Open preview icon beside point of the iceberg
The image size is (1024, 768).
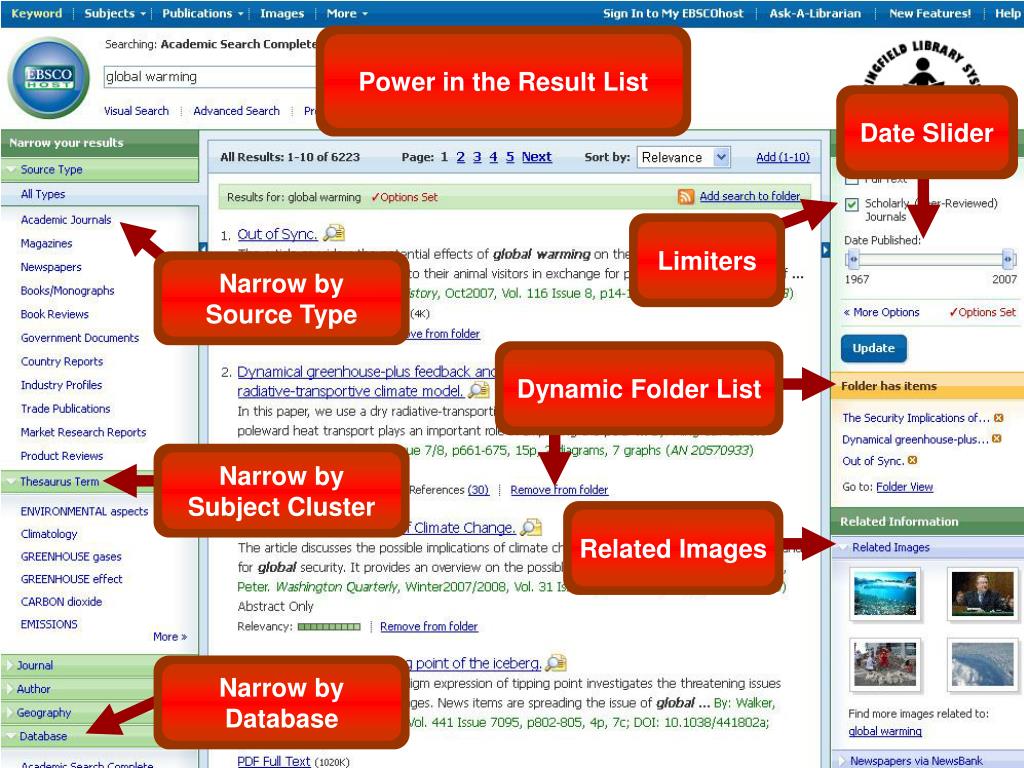tap(556, 662)
